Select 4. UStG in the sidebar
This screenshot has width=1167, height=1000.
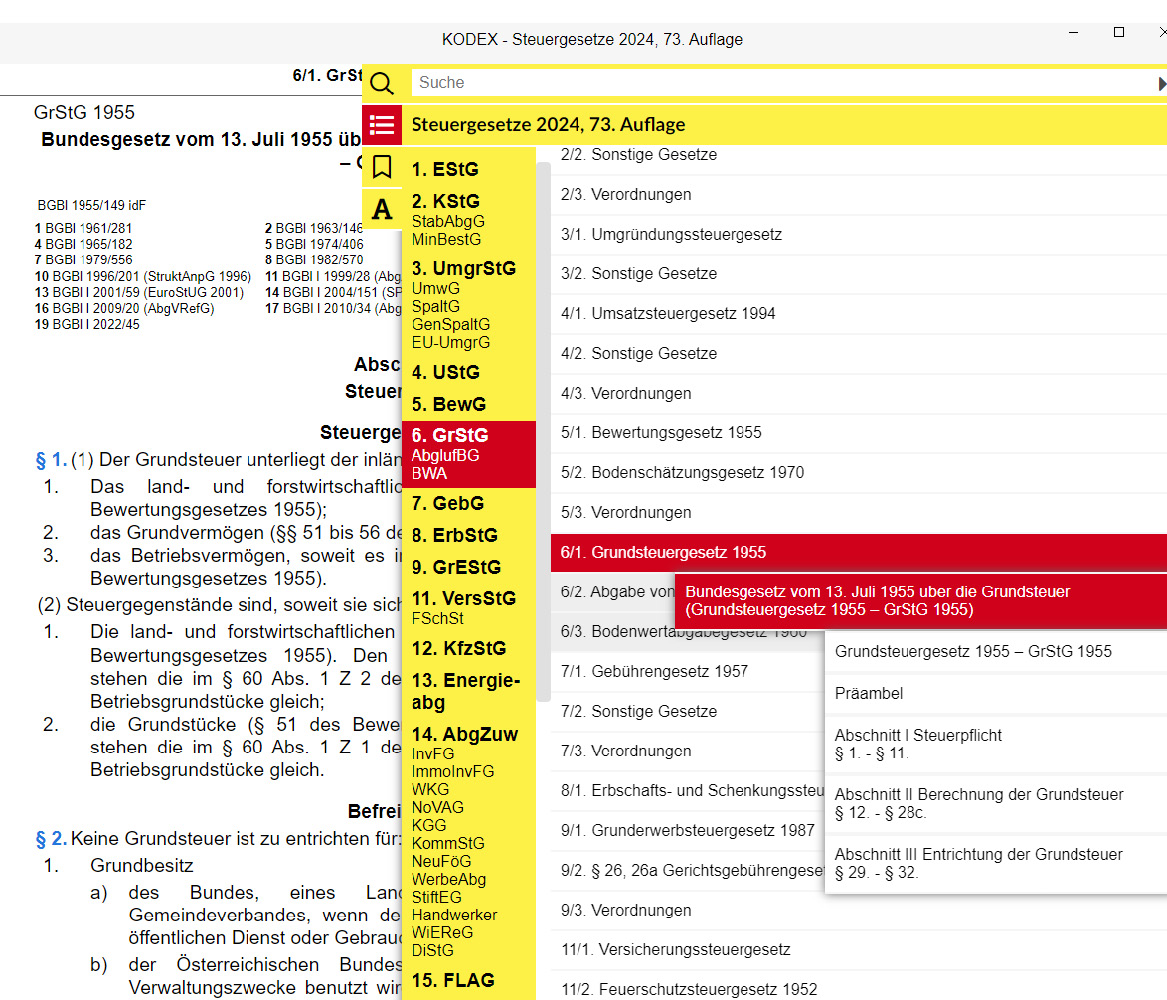pyautogui.click(x=446, y=372)
